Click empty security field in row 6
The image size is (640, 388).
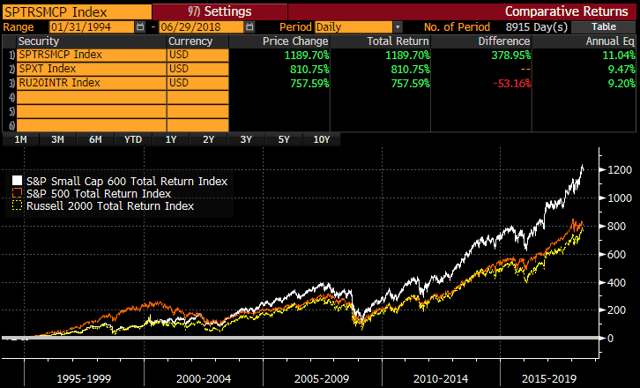[x=91, y=125]
